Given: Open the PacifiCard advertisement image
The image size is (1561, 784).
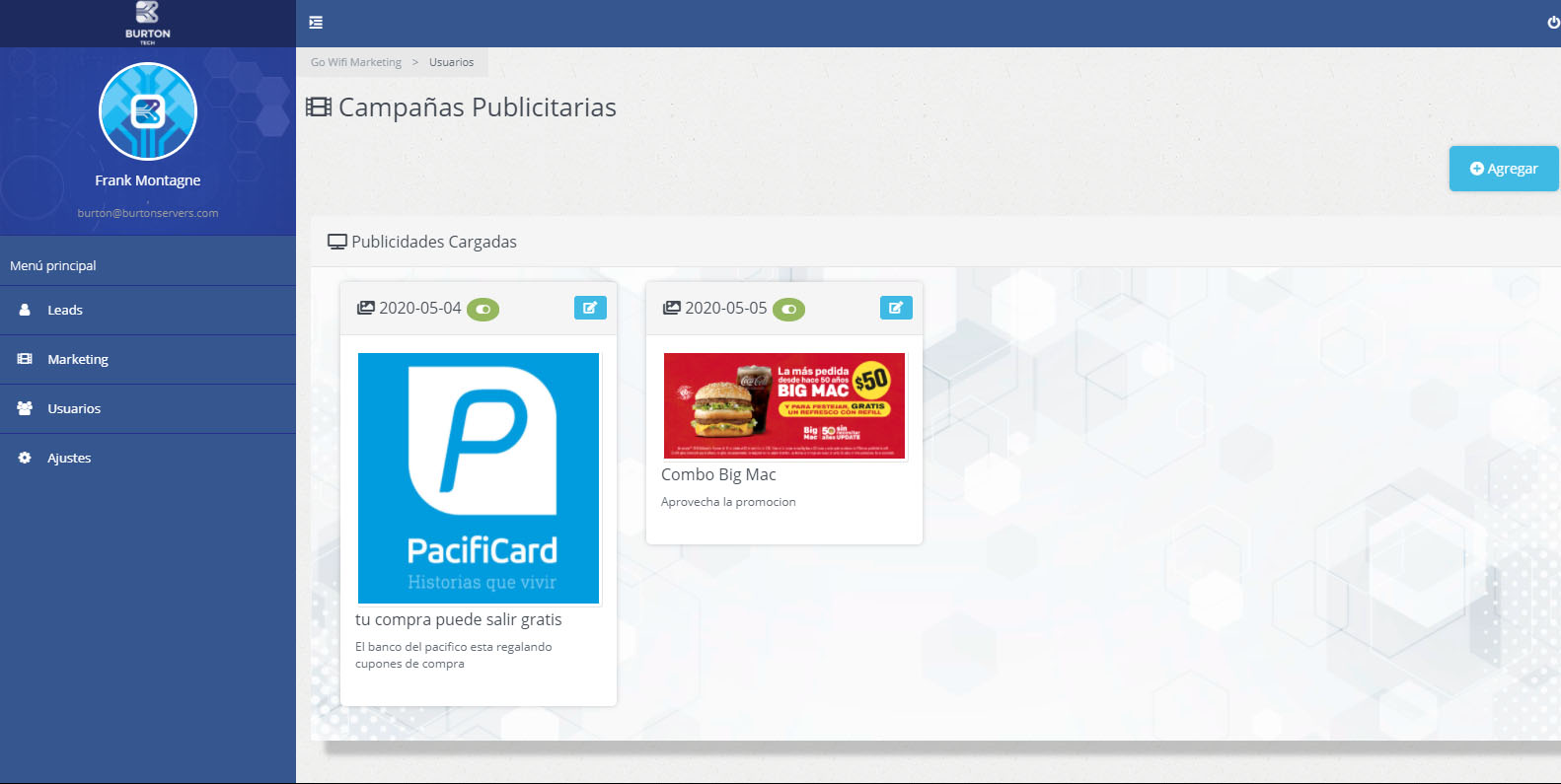Looking at the screenshot, I should 479,478.
